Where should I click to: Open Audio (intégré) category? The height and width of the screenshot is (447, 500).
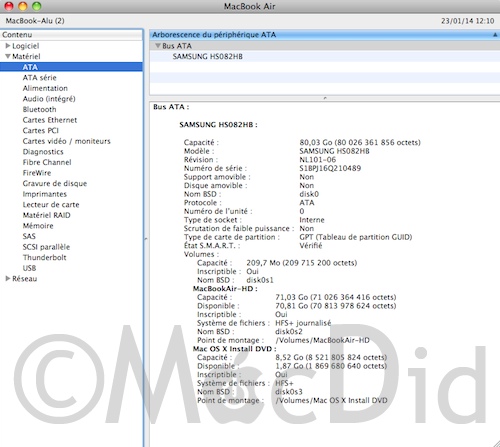click(49, 99)
